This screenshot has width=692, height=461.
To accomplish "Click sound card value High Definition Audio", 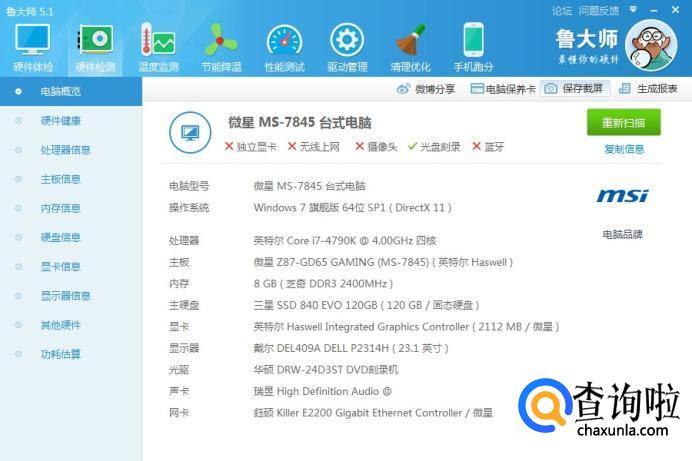I will tap(323, 391).
